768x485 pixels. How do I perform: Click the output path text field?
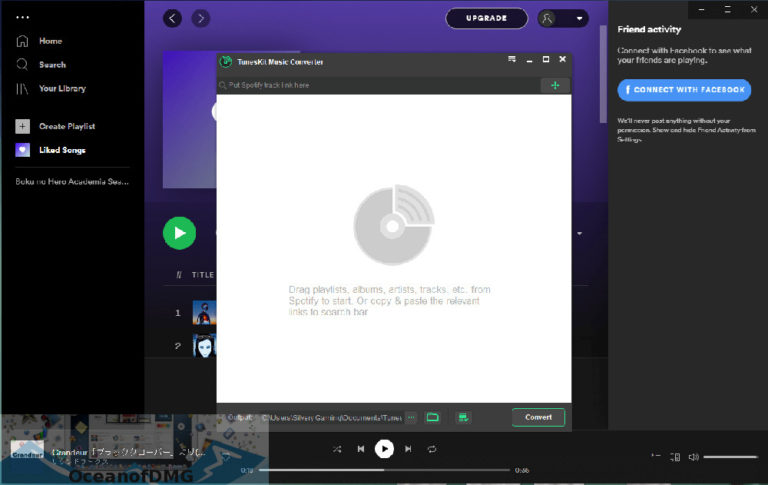332,418
